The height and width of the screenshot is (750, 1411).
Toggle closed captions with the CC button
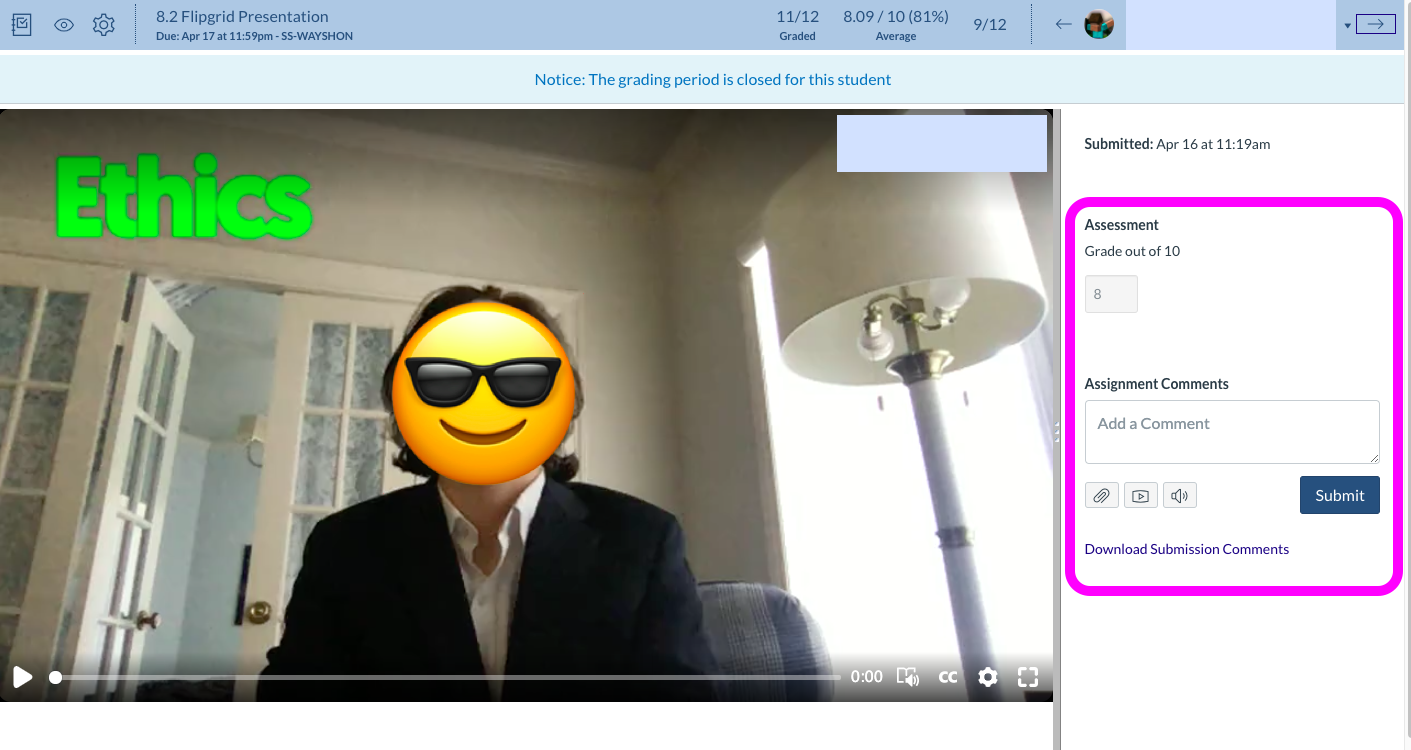point(947,677)
